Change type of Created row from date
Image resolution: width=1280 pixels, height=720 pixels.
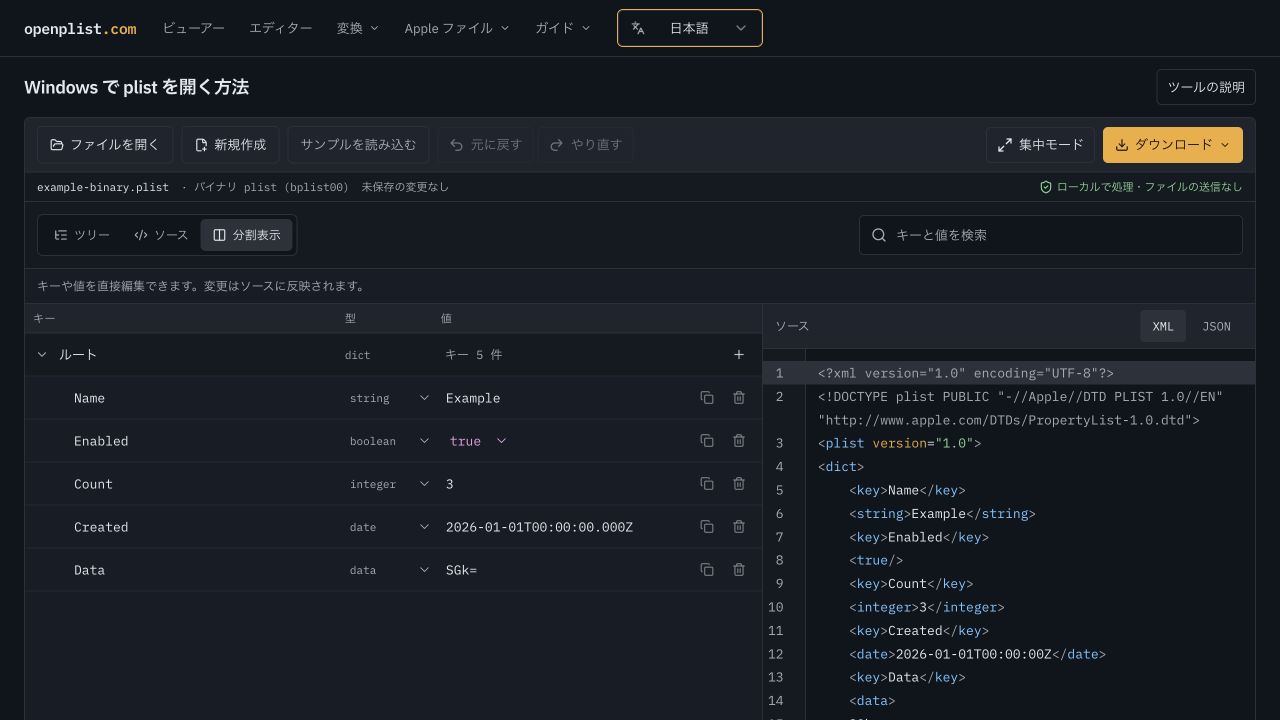click(x=389, y=527)
